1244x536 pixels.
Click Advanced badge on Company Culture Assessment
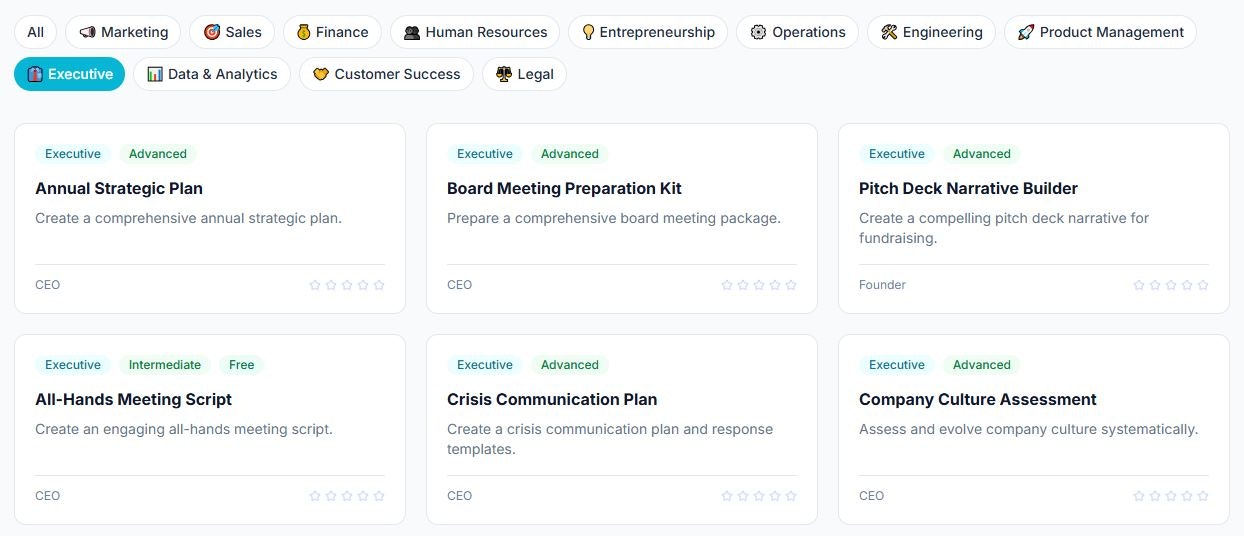pos(982,365)
